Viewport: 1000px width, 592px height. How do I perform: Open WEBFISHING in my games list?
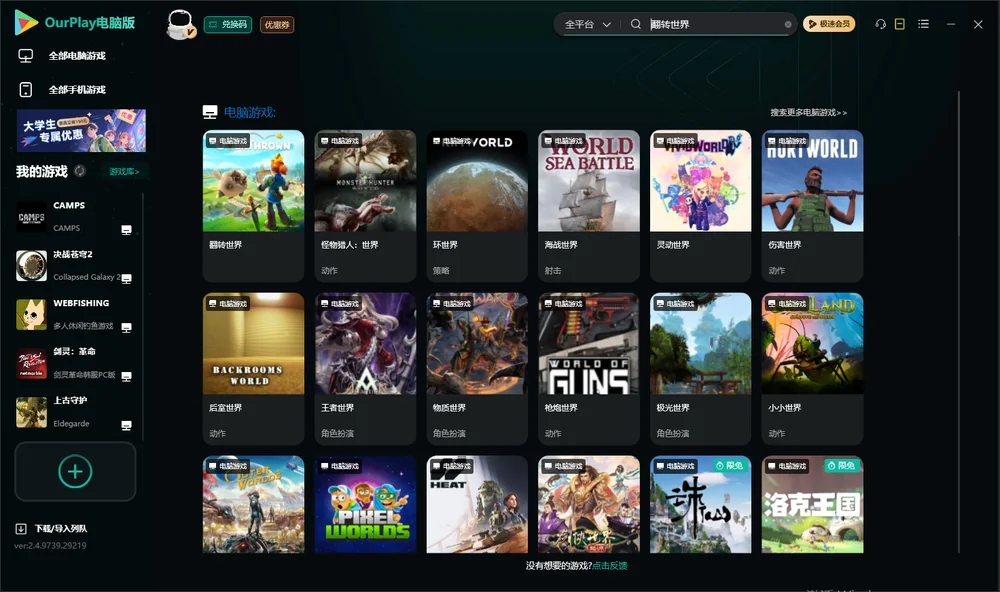point(75,314)
